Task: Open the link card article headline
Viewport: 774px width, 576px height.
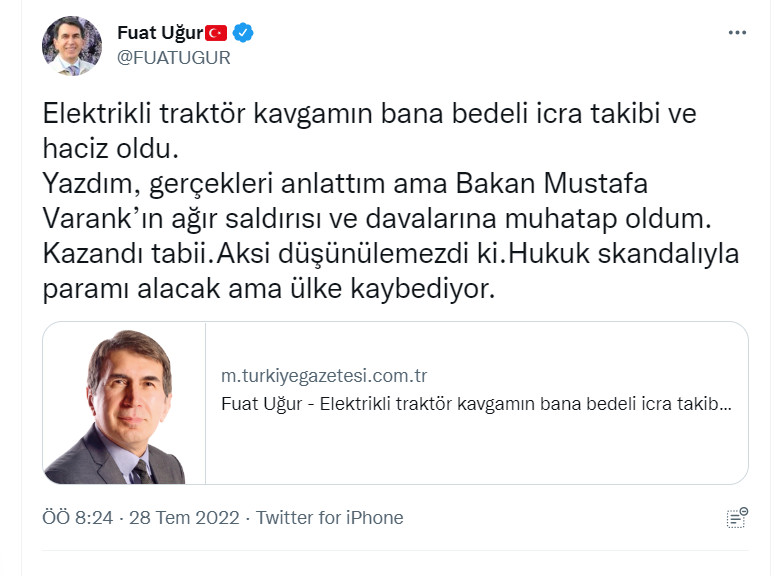Action: pos(476,405)
